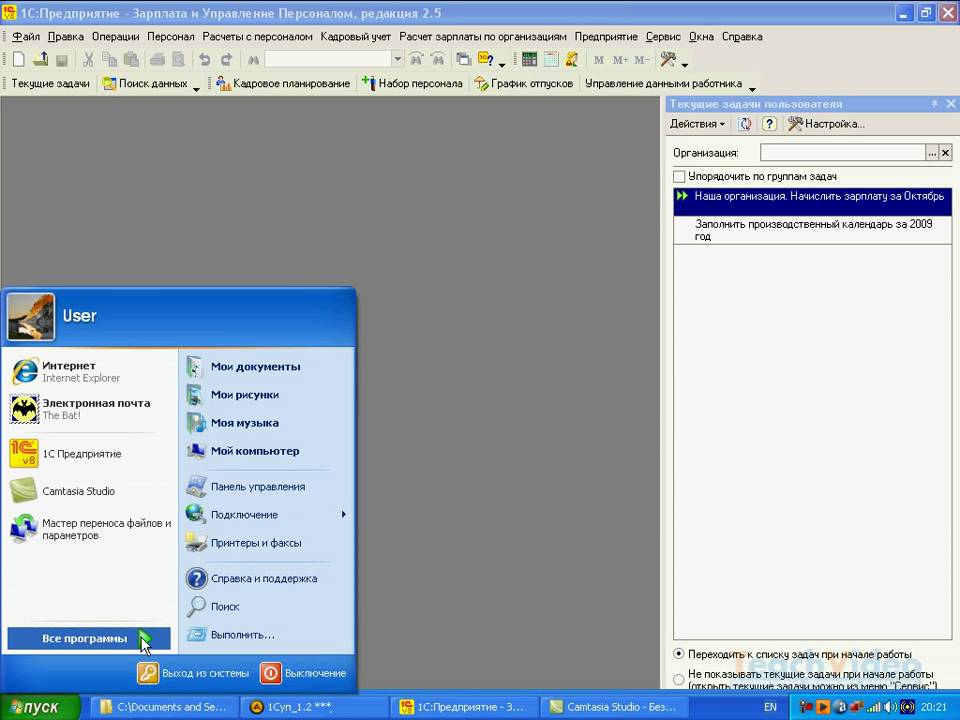The height and width of the screenshot is (720, 960).
Task: Click the Find next binoculars icon
Action: 416,59
